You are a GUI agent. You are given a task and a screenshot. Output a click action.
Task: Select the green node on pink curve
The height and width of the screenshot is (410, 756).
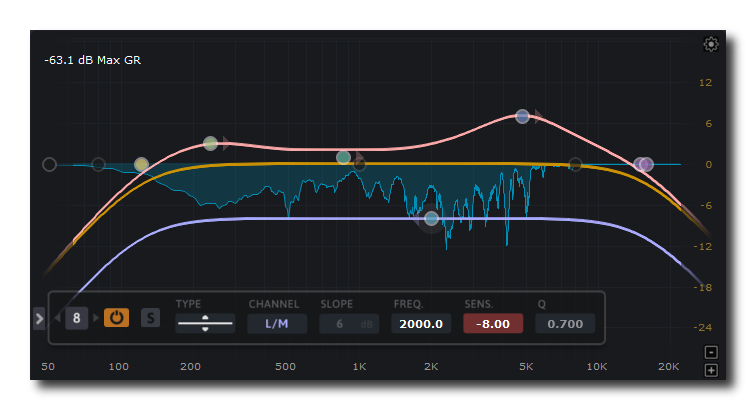point(210,143)
